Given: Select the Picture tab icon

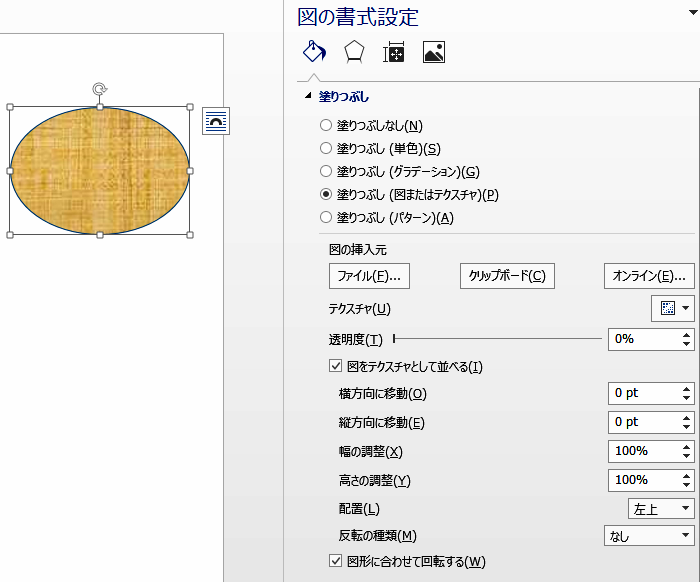Looking at the screenshot, I should pos(434,53).
